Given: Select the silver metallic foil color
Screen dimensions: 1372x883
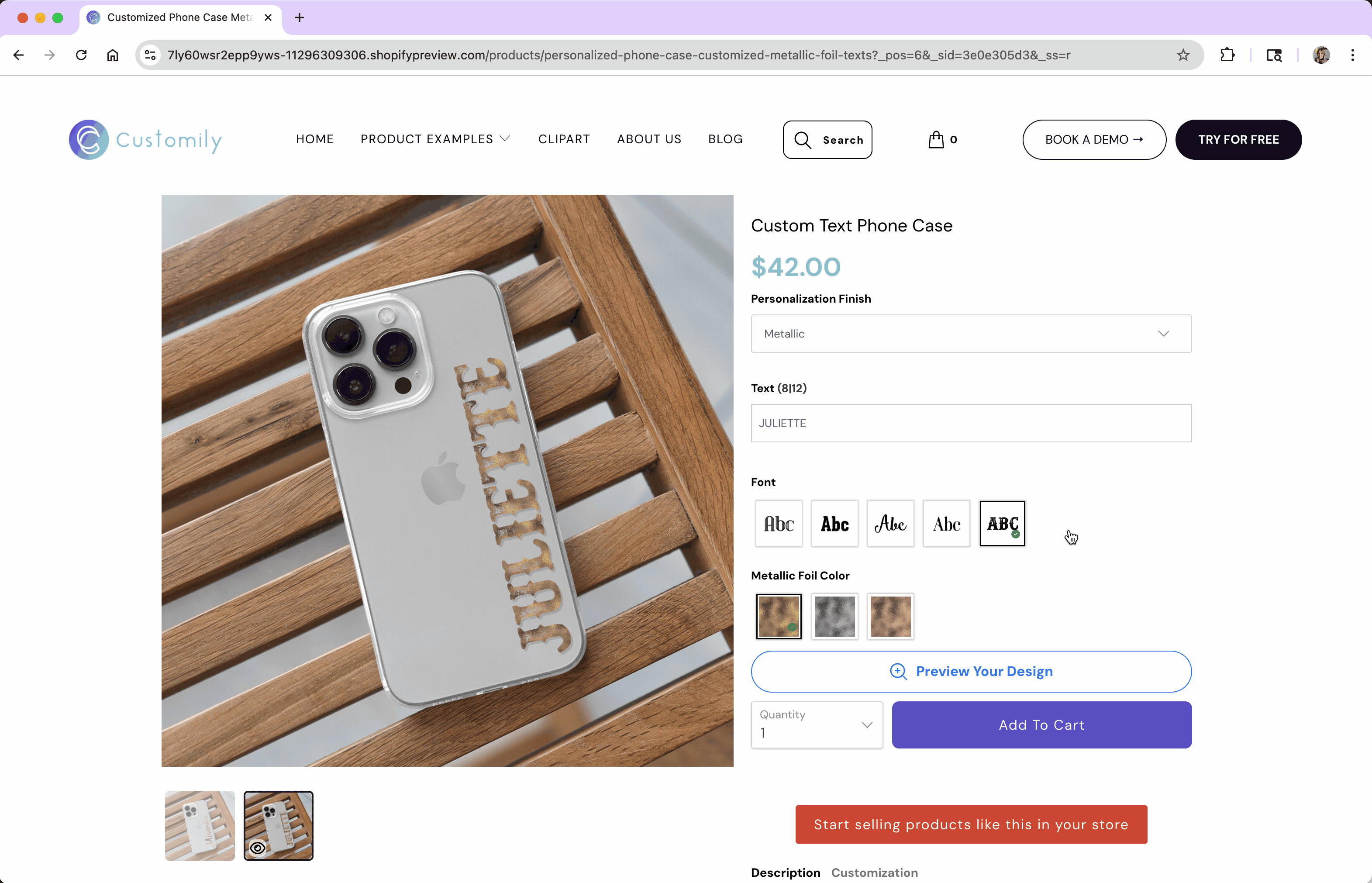Looking at the screenshot, I should (834, 616).
